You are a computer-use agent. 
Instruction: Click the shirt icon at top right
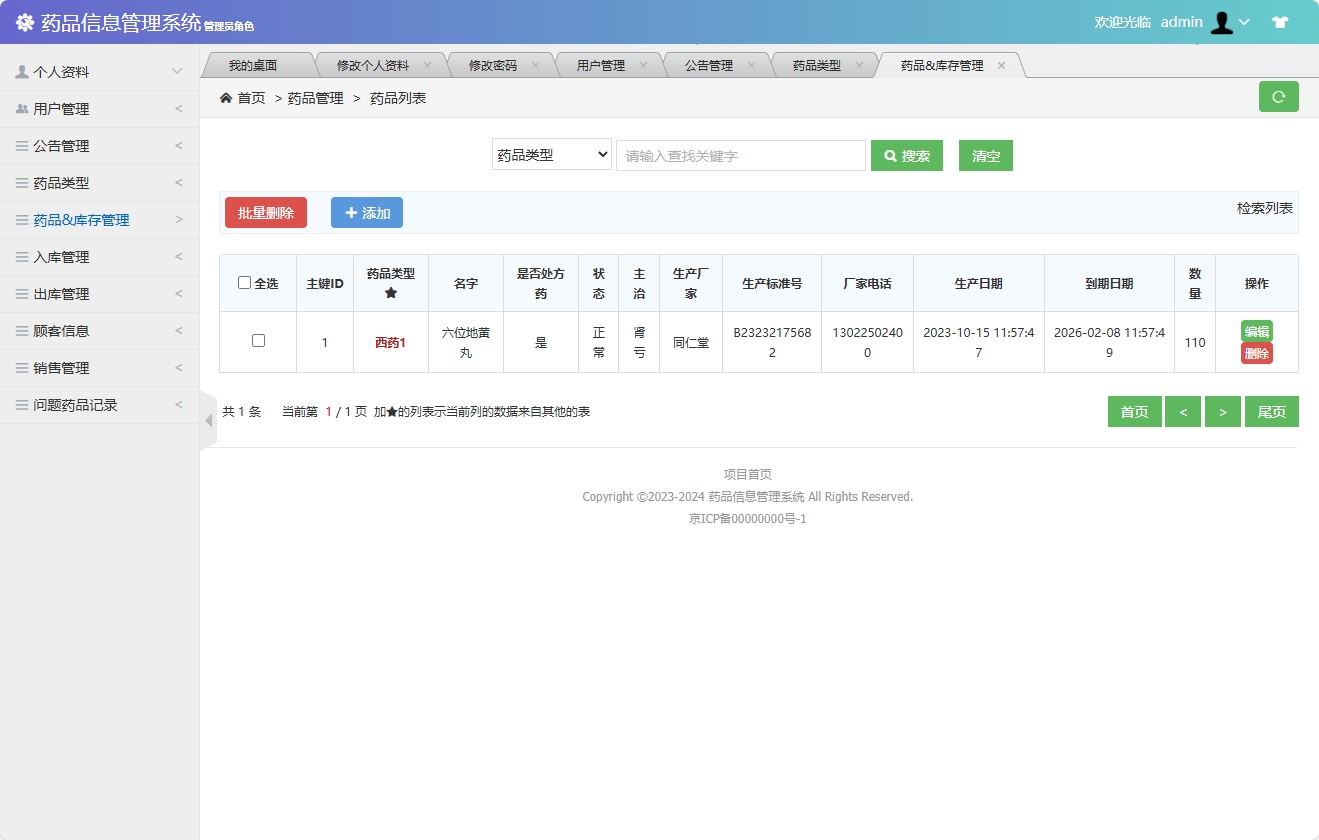[1280, 20]
